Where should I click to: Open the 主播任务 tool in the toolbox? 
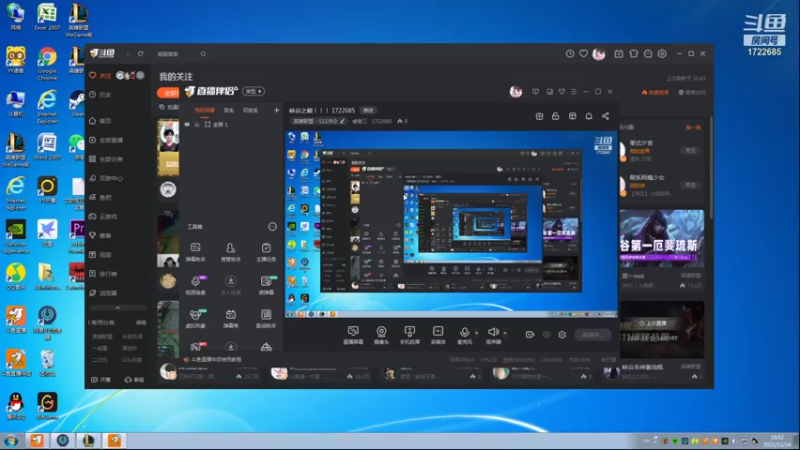[x=266, y=252]
